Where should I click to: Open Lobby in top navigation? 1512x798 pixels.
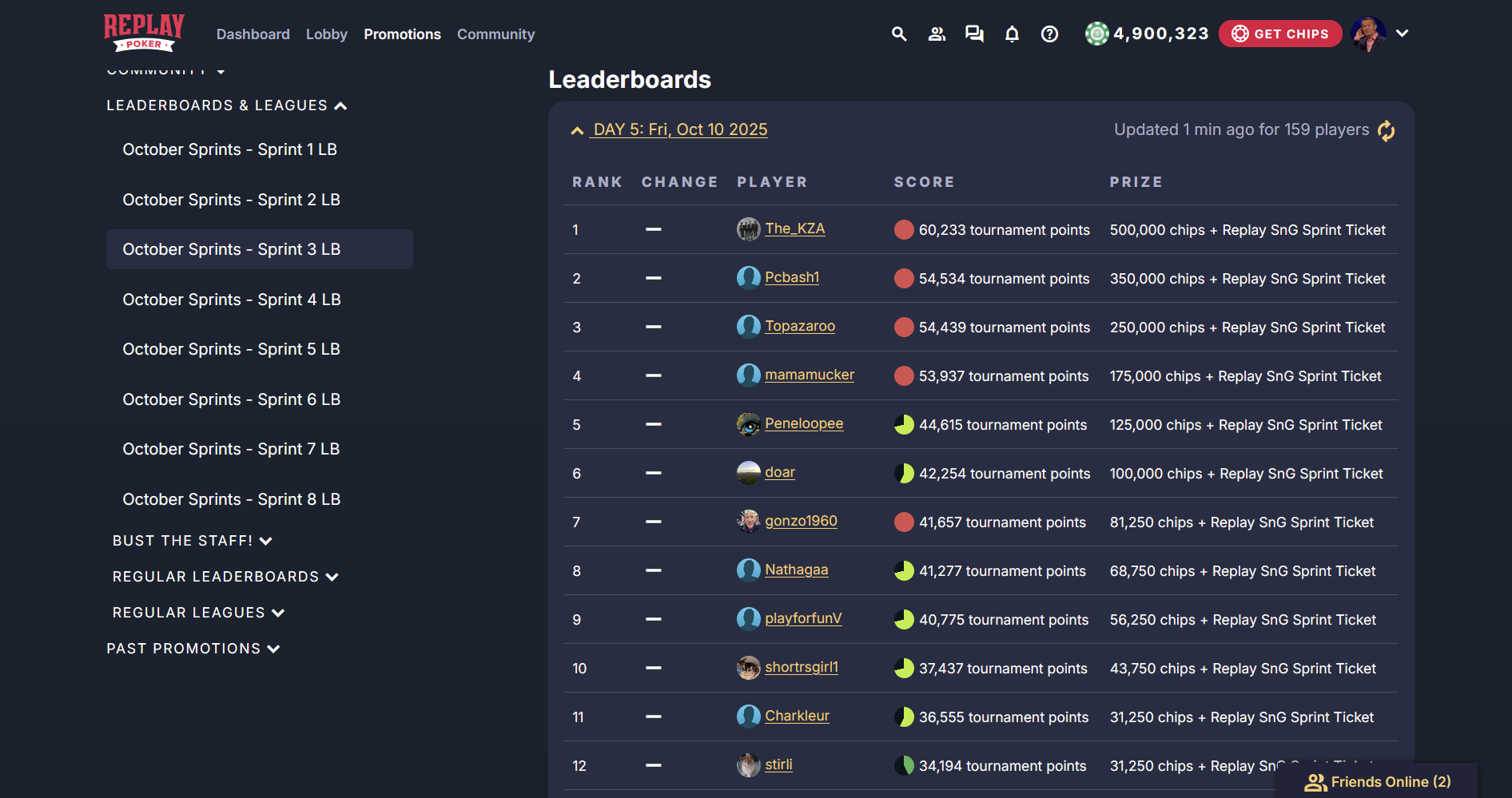coord(327,34)
